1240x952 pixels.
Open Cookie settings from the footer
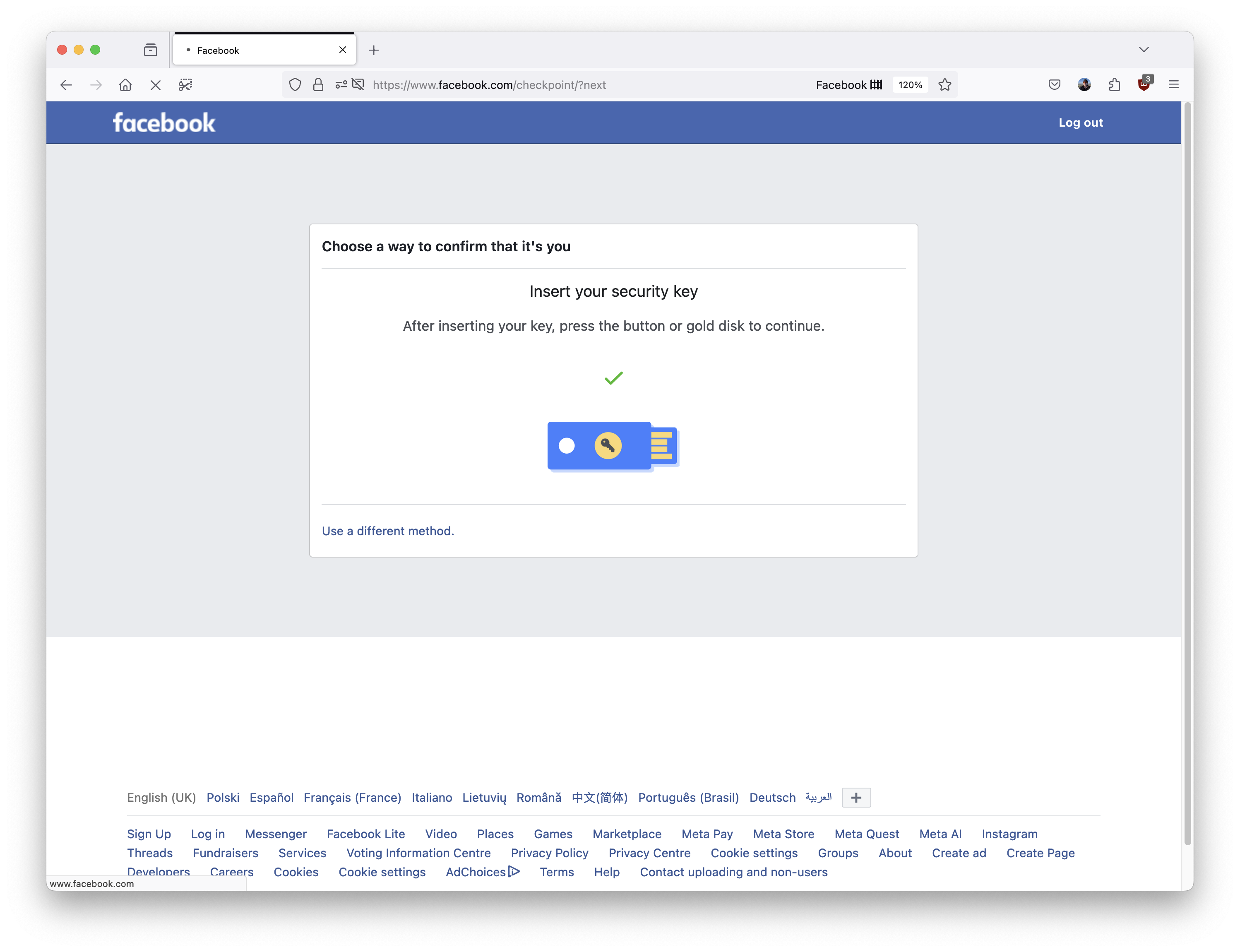click(x=753, y=853)
